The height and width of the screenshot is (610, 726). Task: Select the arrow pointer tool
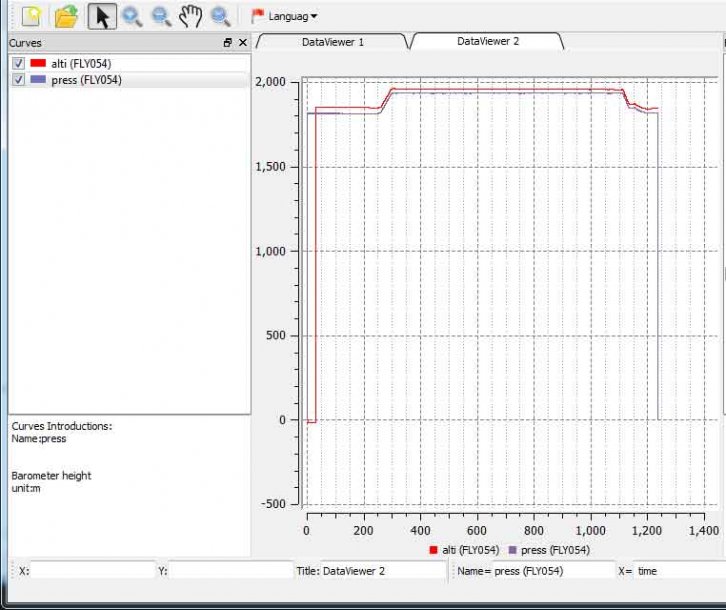[x=101, y=16]
